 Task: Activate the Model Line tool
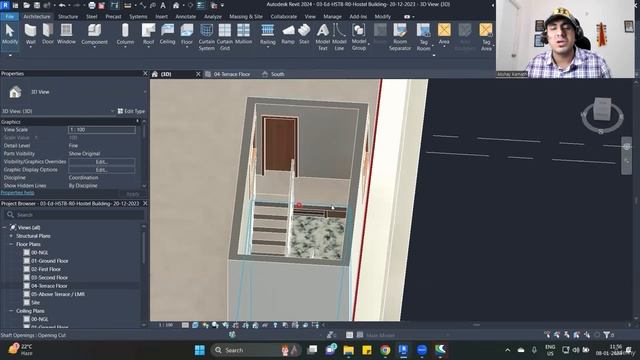point(339,37)
